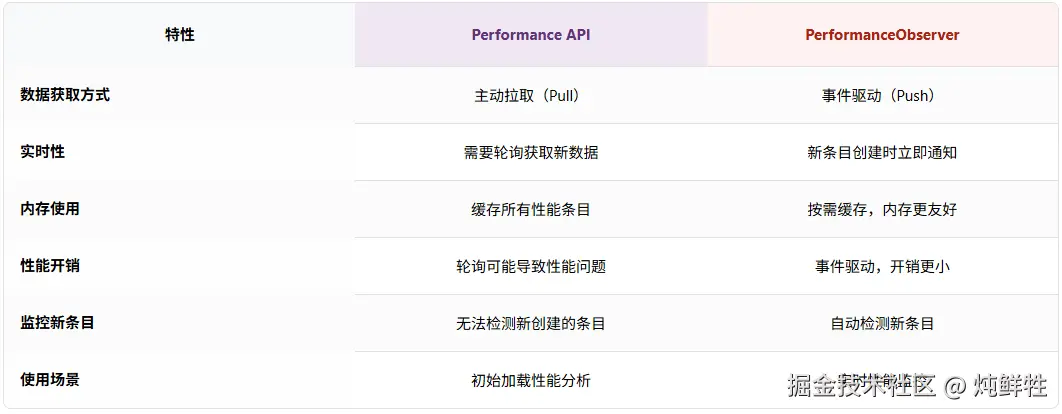
Task: Select the 需要轮询获取新数据 cell
Action: (531, 153)
